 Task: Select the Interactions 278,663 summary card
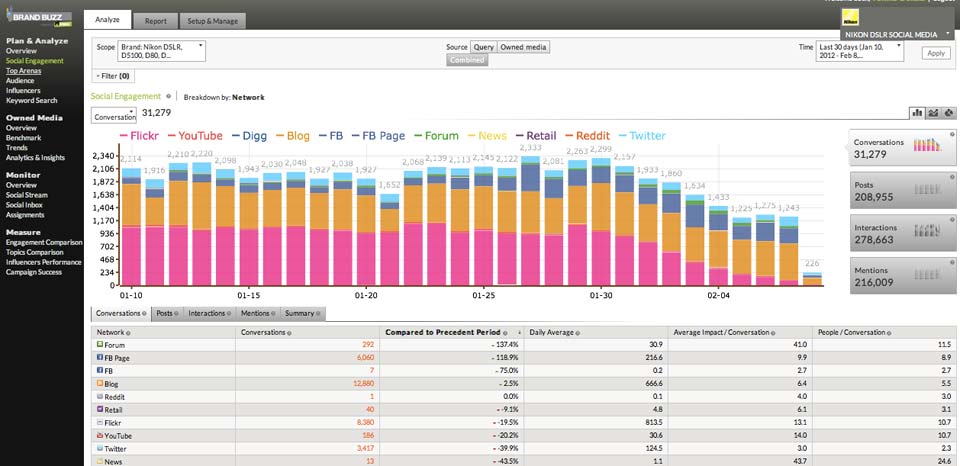(903, 233)
